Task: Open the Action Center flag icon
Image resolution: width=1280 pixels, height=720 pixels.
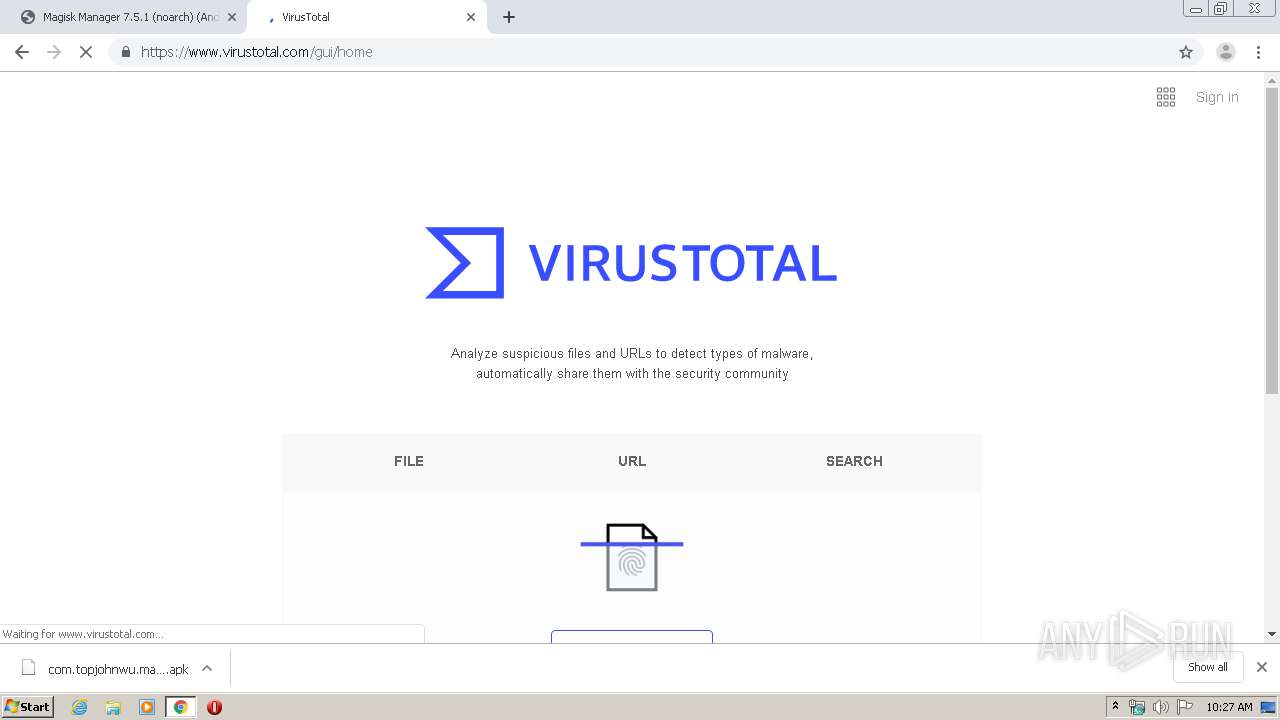Action: pos(1185,707)
